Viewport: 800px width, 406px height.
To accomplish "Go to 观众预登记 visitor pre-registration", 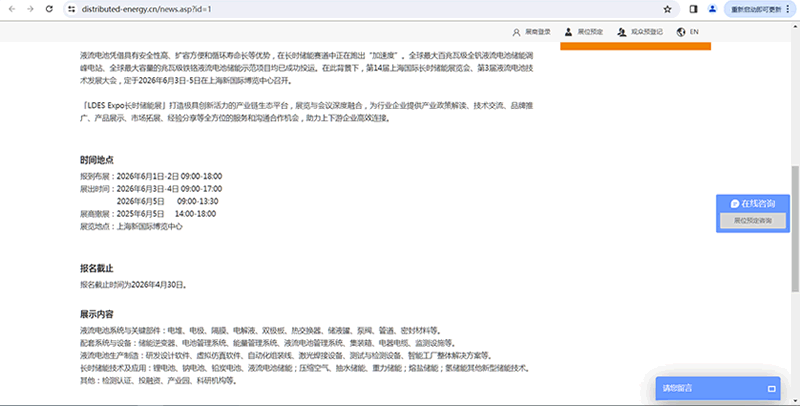I will [642, 32].
